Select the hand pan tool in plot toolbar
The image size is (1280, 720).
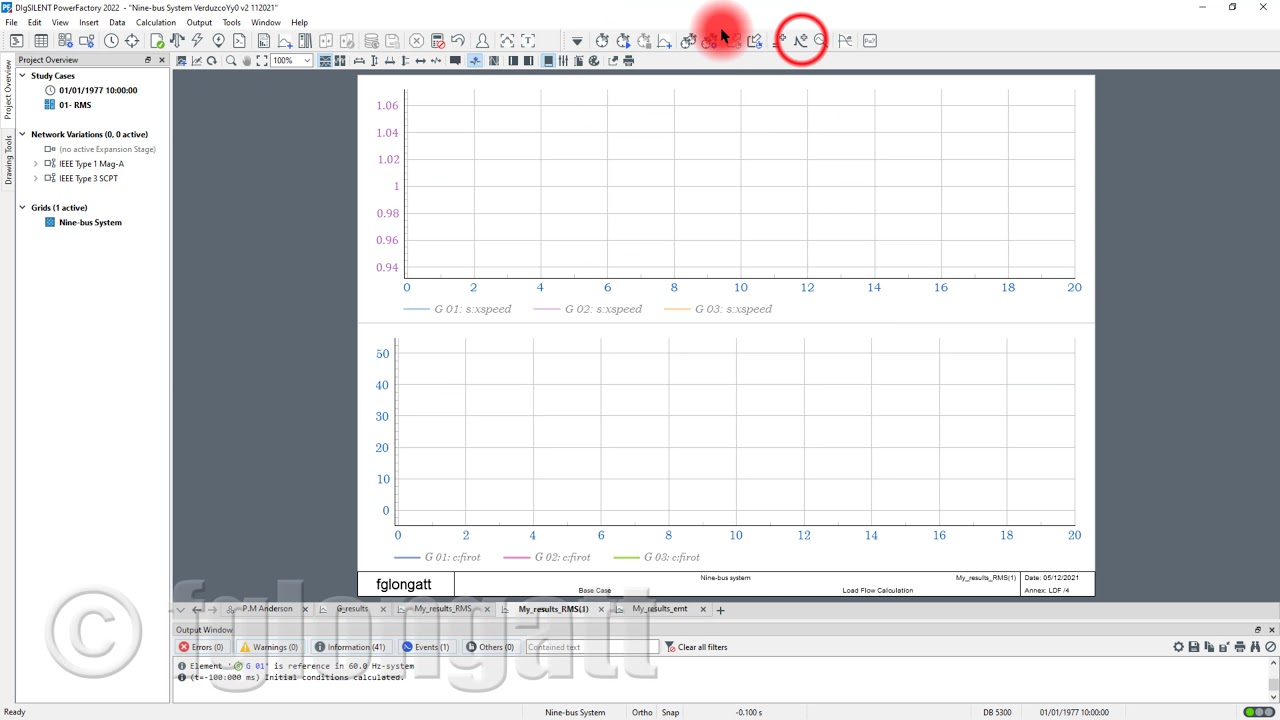tap(246, 61)
